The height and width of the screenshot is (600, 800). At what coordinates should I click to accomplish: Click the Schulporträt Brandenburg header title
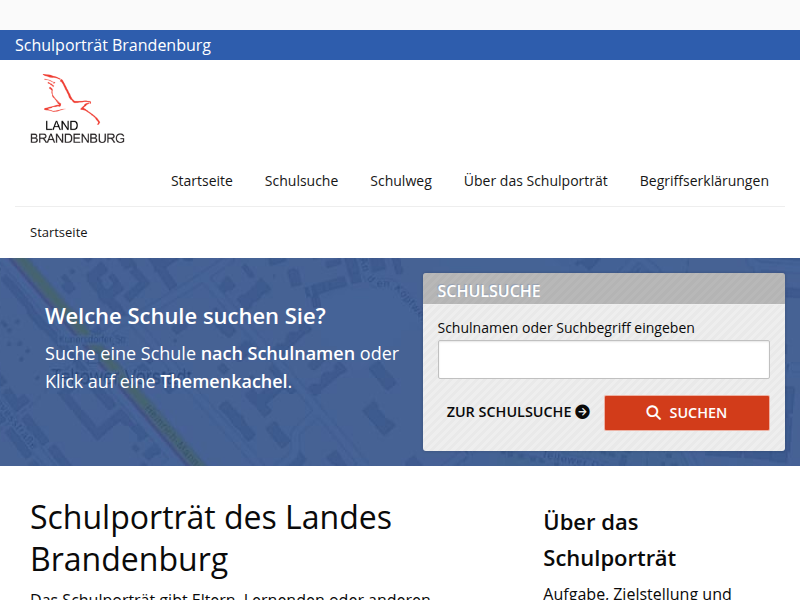coord(113,45)
